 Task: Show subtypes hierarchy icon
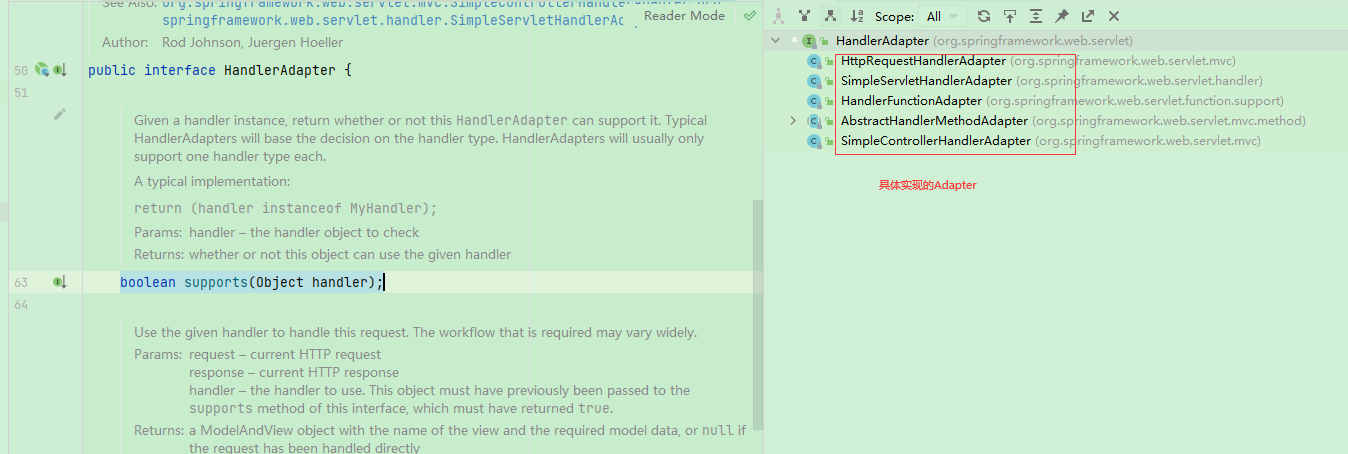[x=830, y=16]
